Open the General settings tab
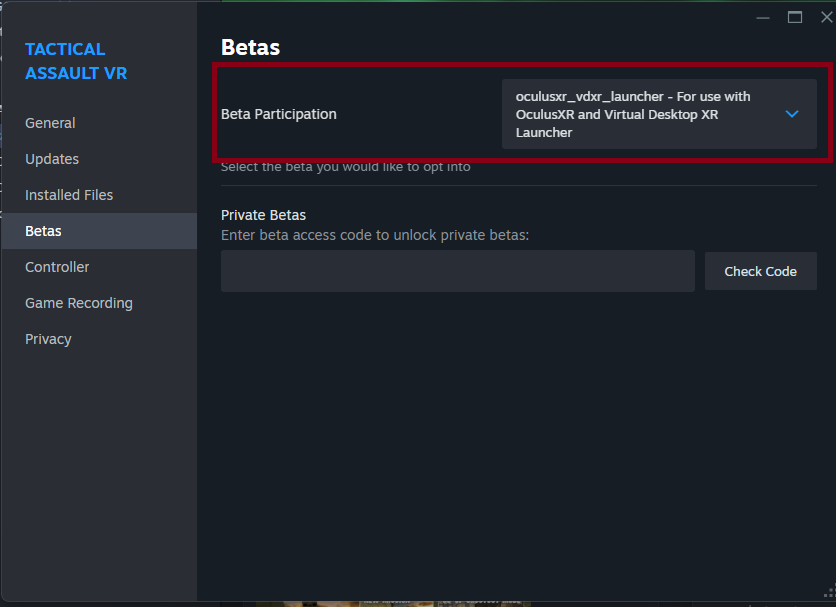Viewport: 836px width, 607px height. 50,123
